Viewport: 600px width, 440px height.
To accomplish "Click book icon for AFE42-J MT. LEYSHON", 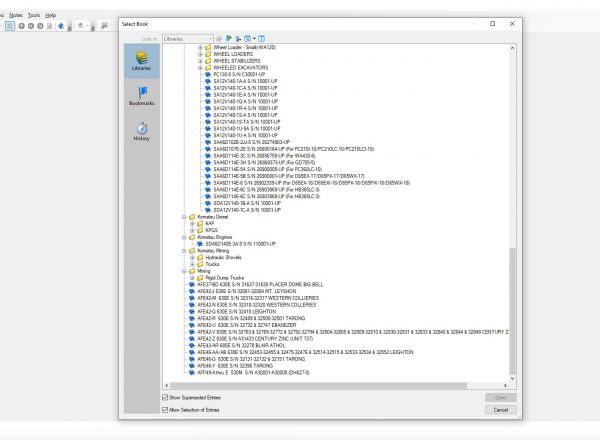I will click(192, 291).
